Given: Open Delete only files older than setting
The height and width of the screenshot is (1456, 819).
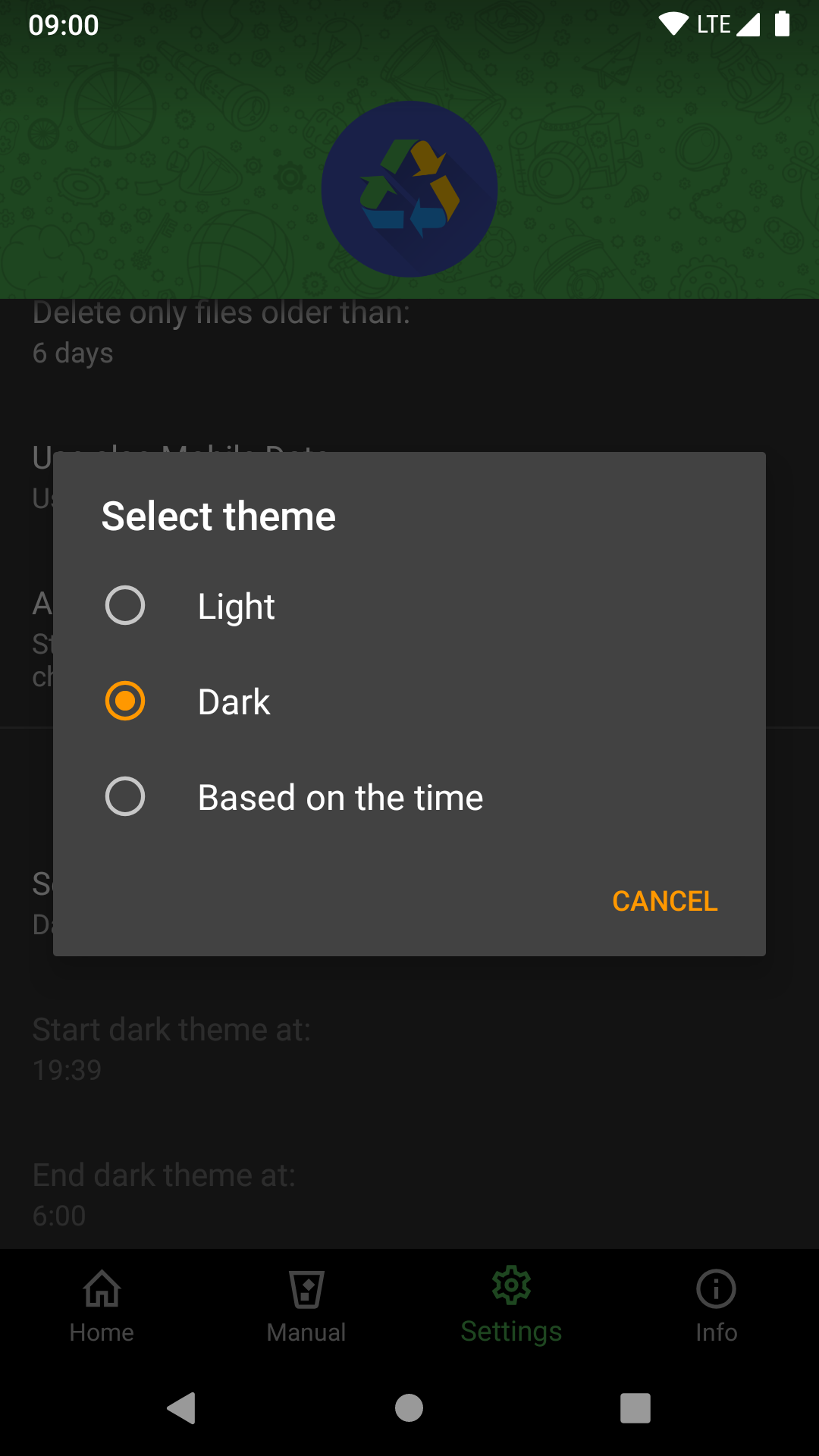Looking at the screenshot, I should click(x=409, y=332).
